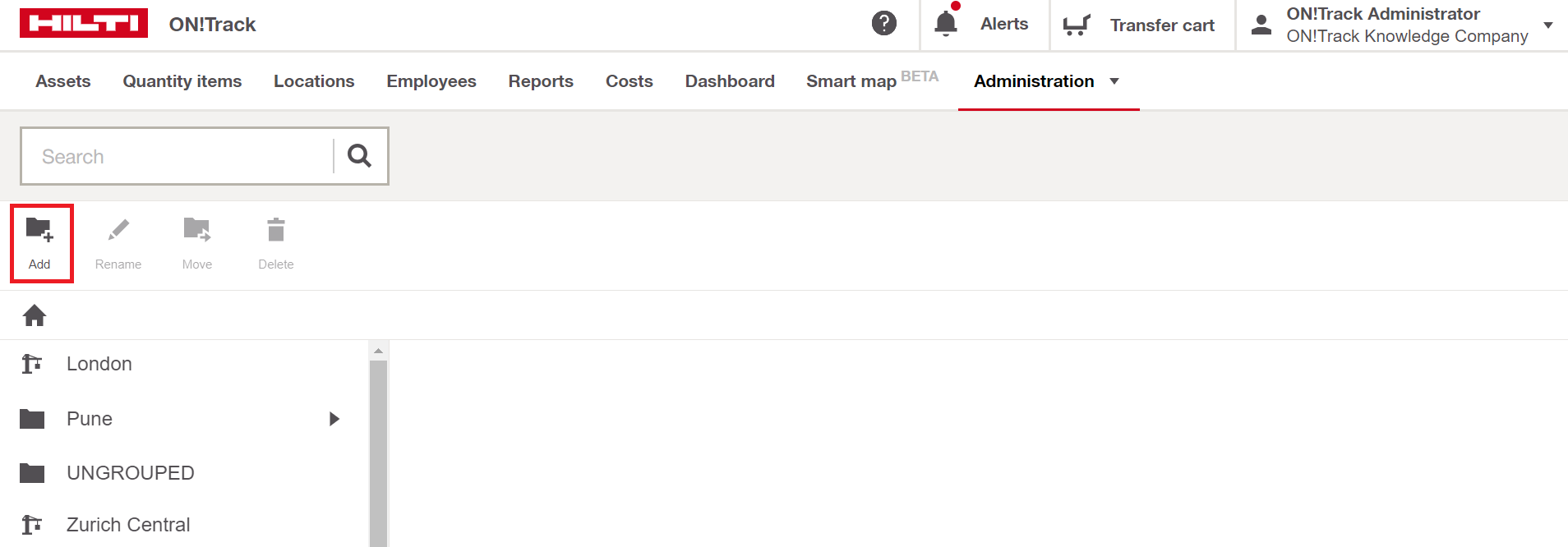Click the Hilti logo
Screen dimensions: 1568x547
[84, 23]
